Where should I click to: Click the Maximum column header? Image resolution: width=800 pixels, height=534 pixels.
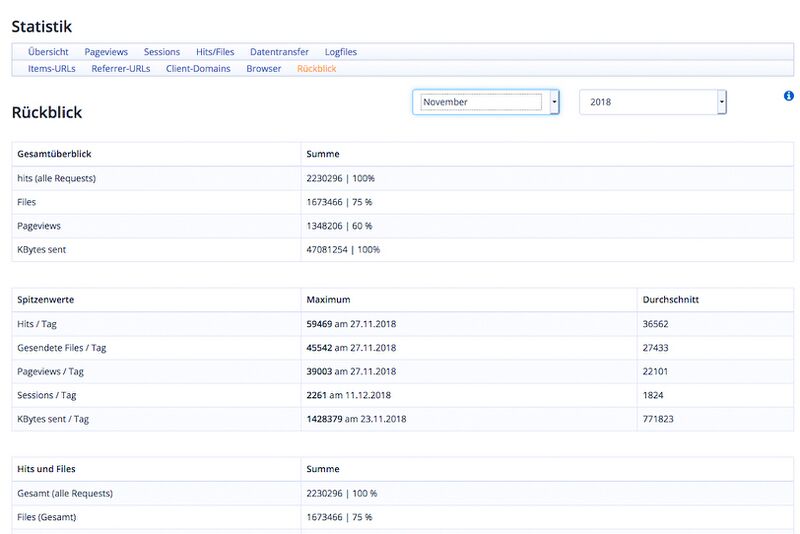pyautogui.click(x=328, y=300)
